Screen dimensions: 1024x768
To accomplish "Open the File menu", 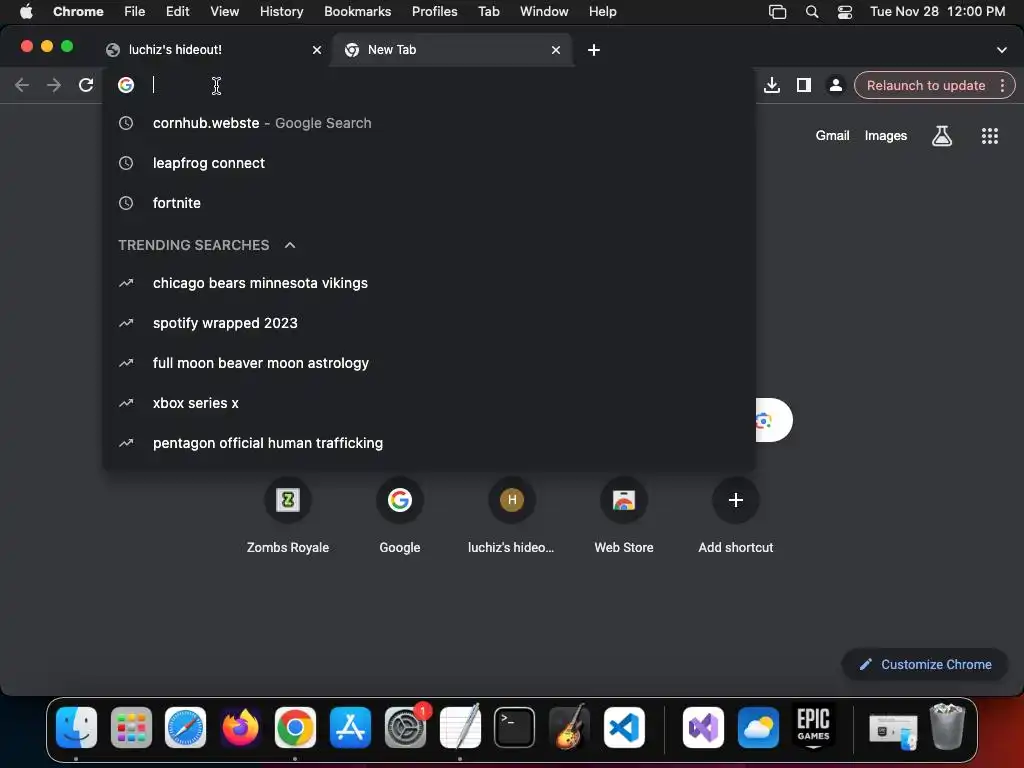I will (135, 11).
